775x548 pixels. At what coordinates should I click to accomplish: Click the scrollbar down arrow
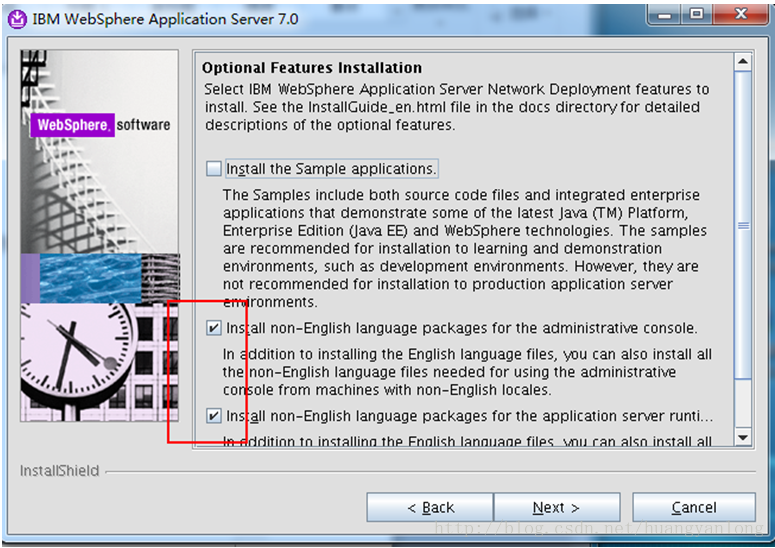point(743,437)
